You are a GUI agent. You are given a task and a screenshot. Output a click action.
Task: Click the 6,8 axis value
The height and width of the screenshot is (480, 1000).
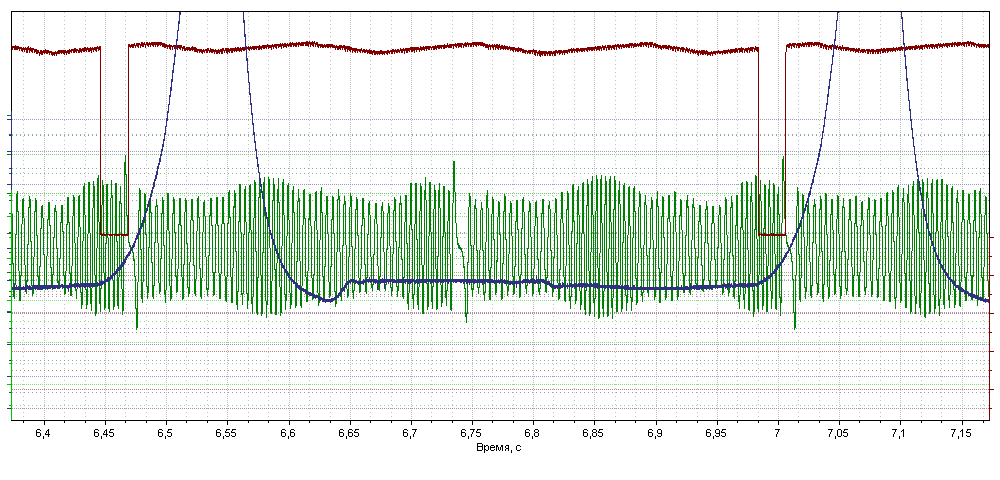533,433
